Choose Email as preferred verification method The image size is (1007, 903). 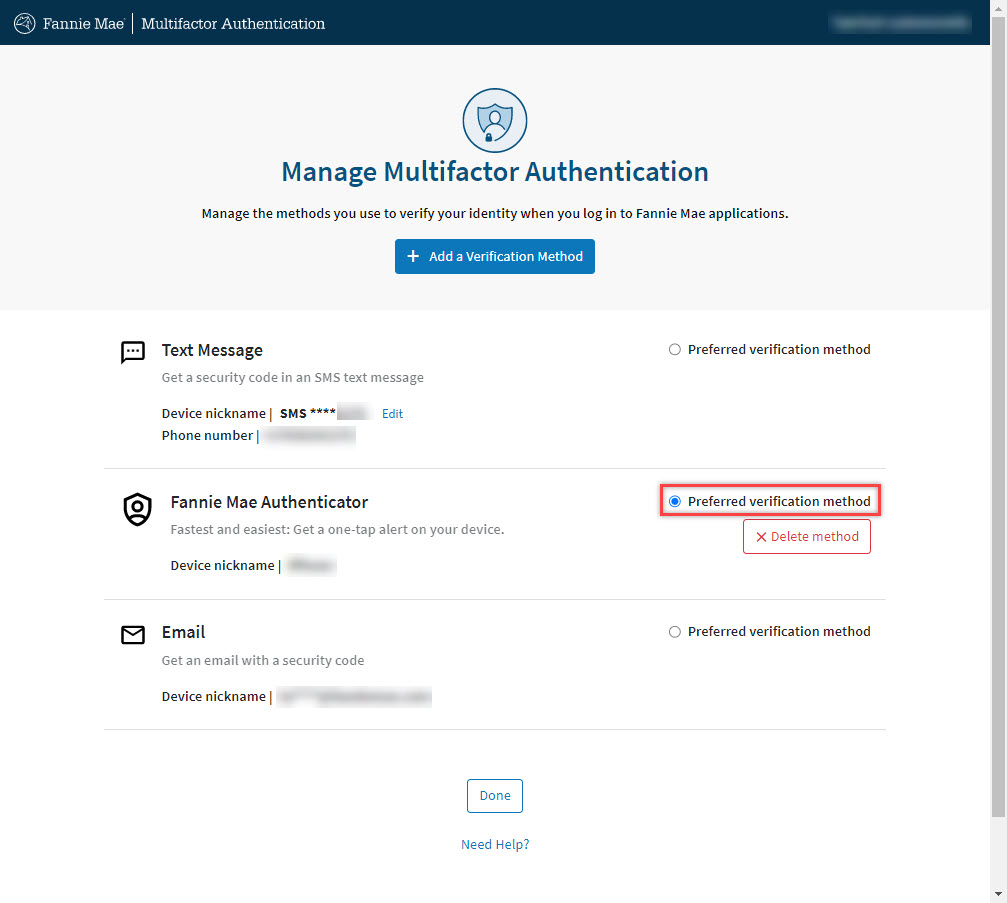coord(675,632)
